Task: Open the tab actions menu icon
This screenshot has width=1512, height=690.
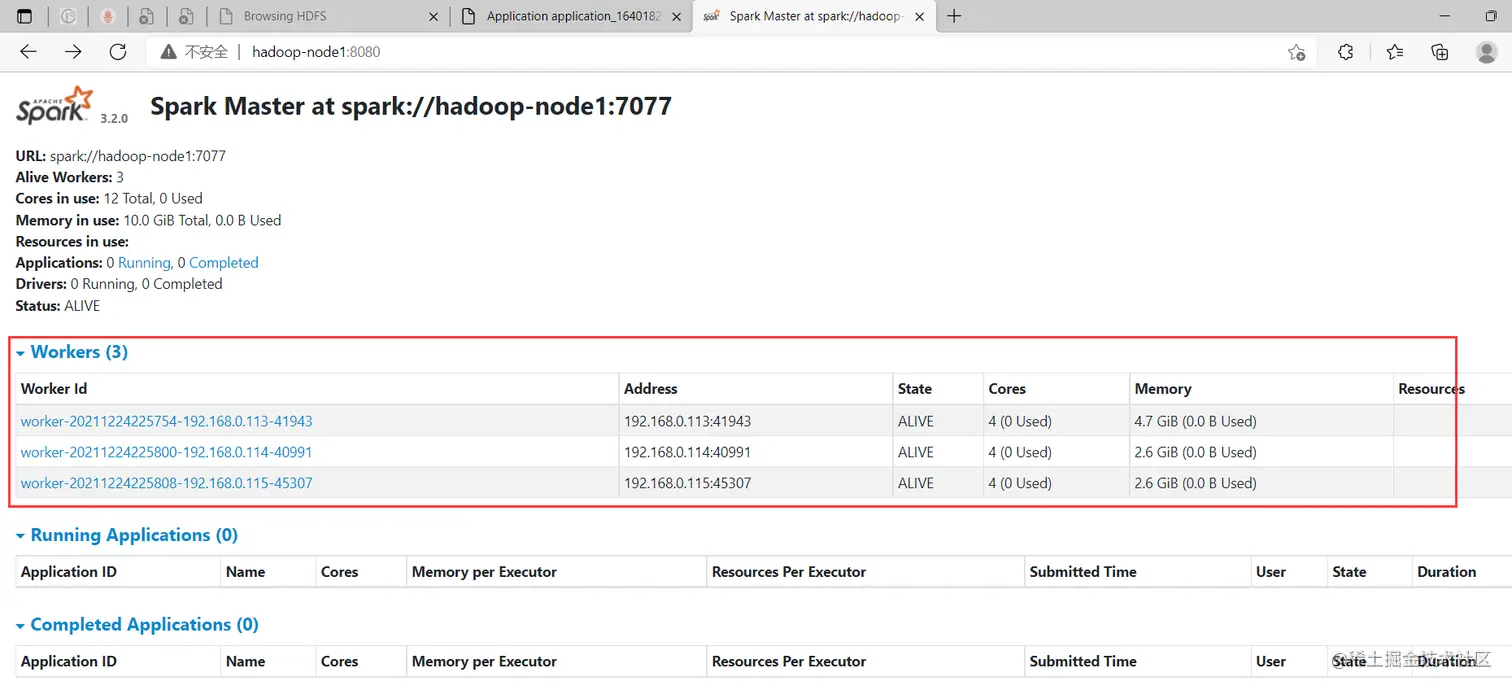Action: point(25,16)
